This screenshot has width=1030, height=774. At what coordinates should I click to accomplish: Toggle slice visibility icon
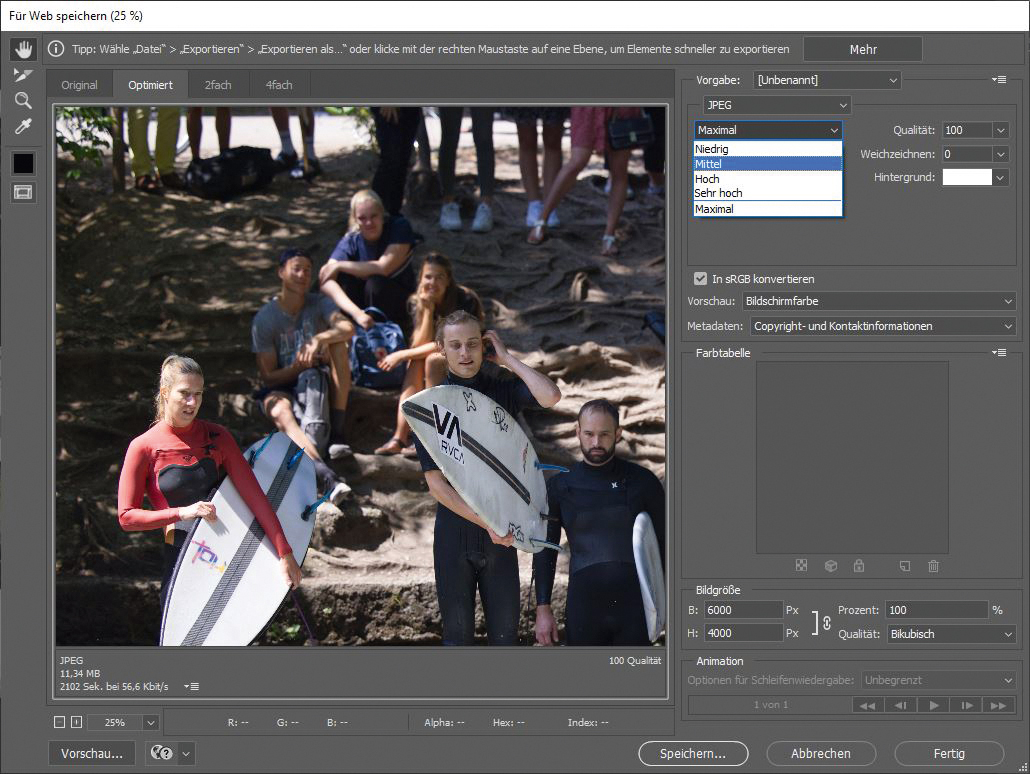pos(23,192)
